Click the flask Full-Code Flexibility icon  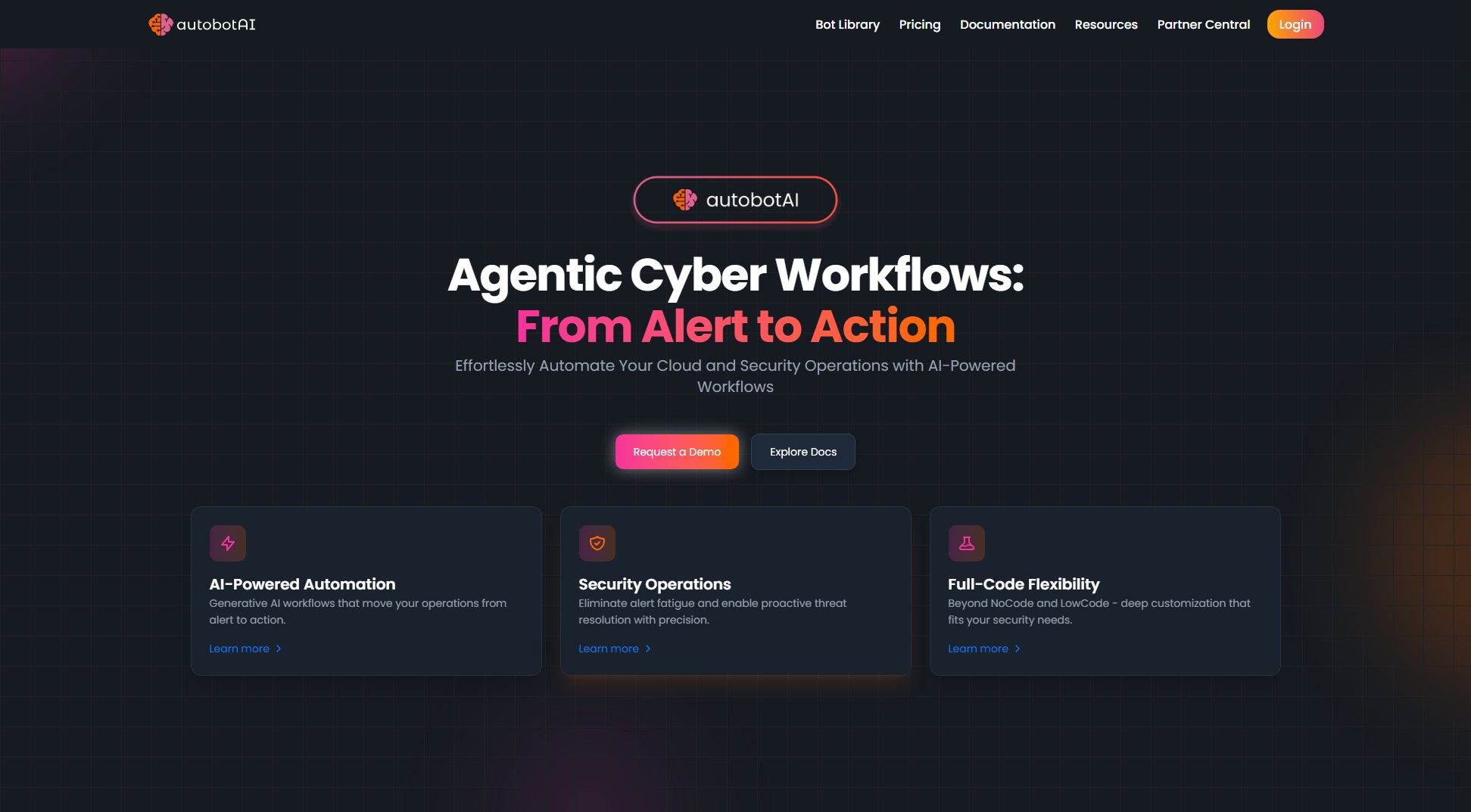[x=967, y=543]
